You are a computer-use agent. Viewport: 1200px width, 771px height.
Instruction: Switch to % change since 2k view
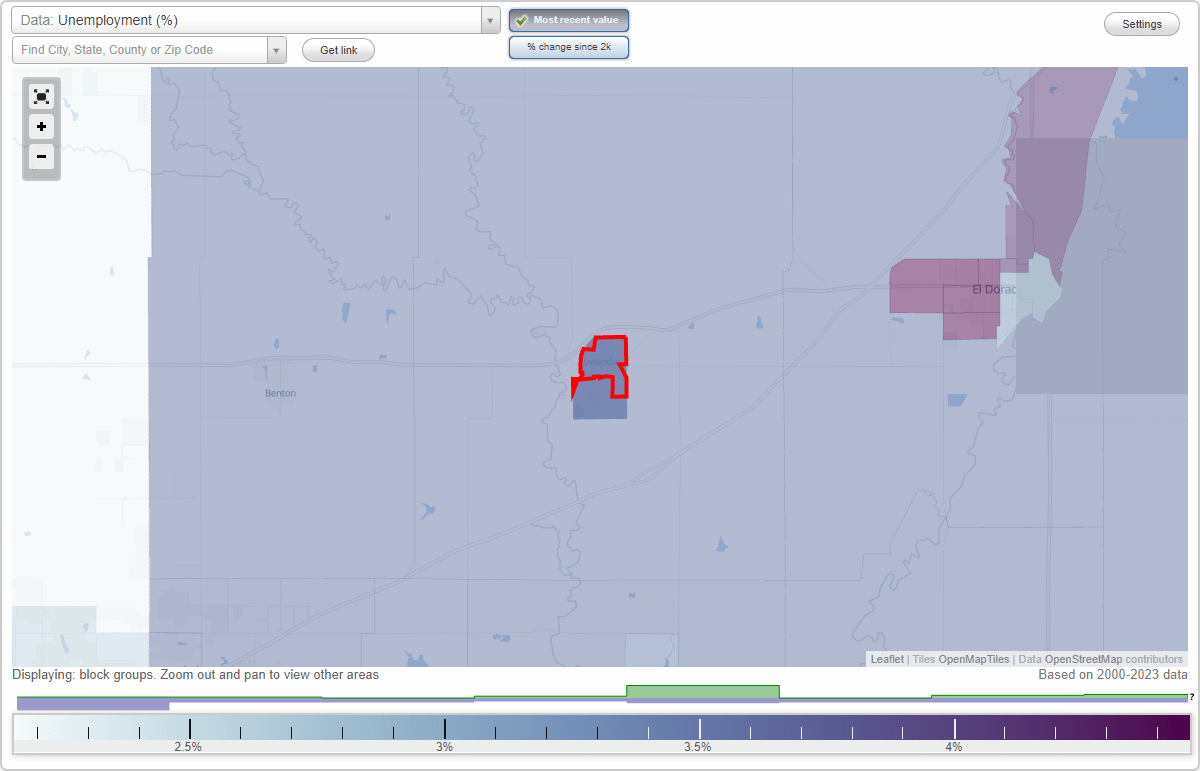(568, 46)
